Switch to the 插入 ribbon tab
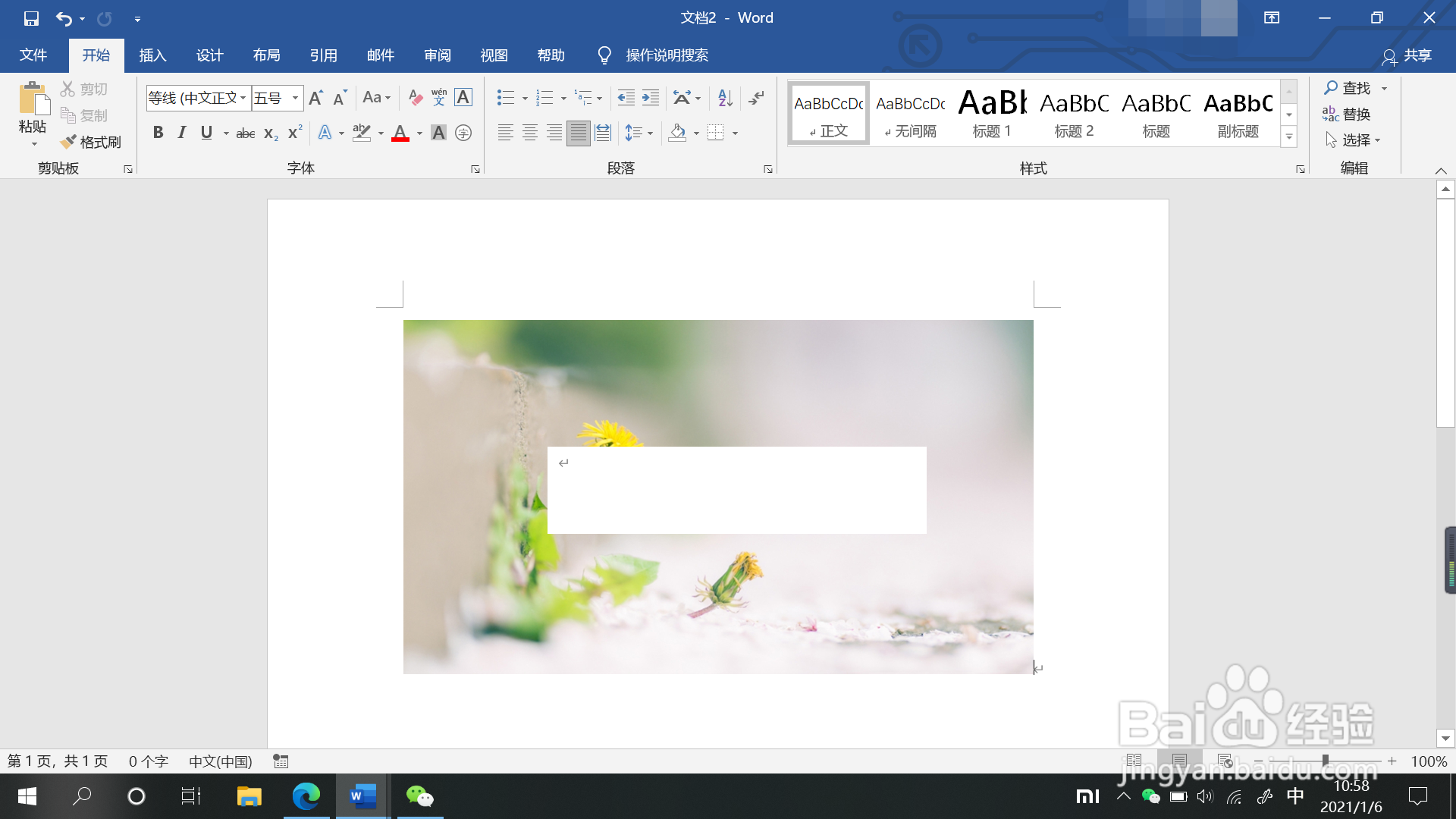The width and height of the screenshot is (1456, 819). click(152, 55)
